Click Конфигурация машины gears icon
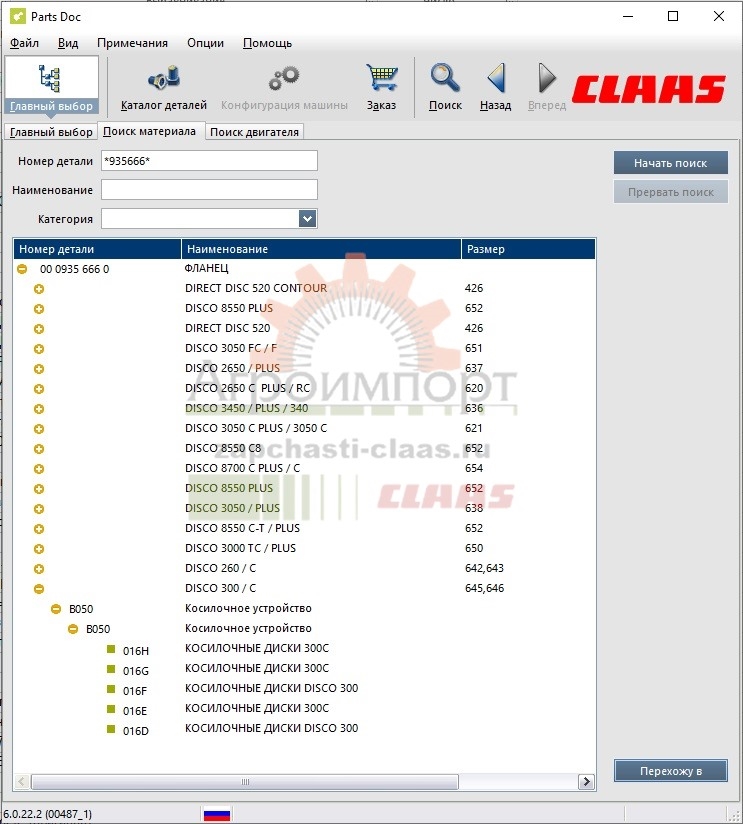The width and height of the screenshot is (743, 824). click(284, 88)
